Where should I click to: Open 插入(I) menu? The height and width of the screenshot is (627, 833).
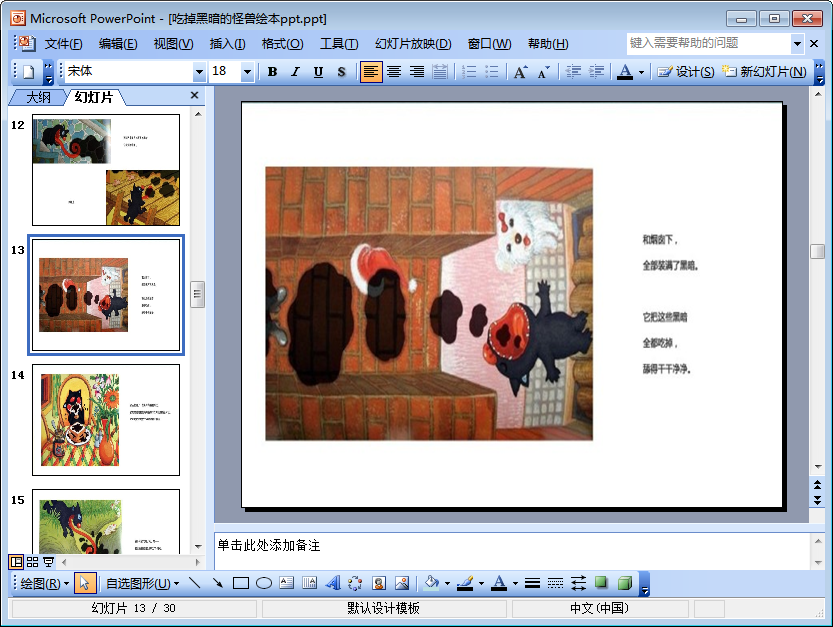point(227,44)
